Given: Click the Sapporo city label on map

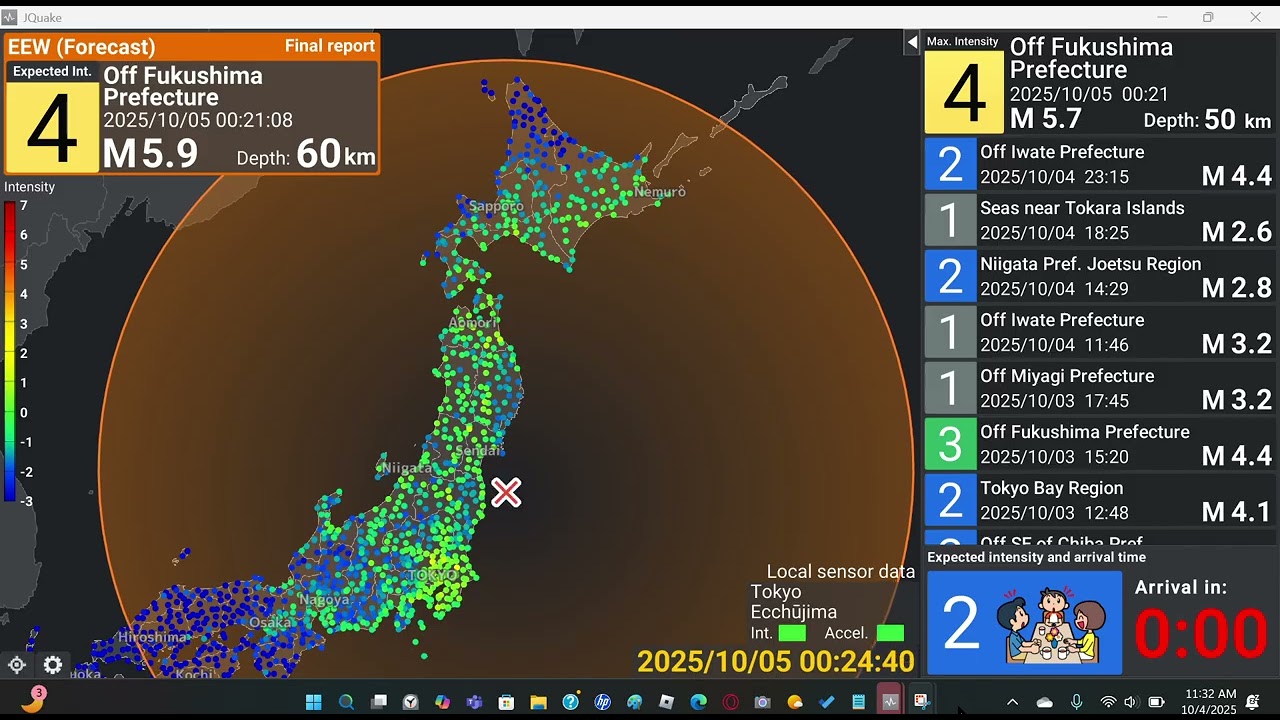Looking at the screenshot, I should click(x=496, y=206).
